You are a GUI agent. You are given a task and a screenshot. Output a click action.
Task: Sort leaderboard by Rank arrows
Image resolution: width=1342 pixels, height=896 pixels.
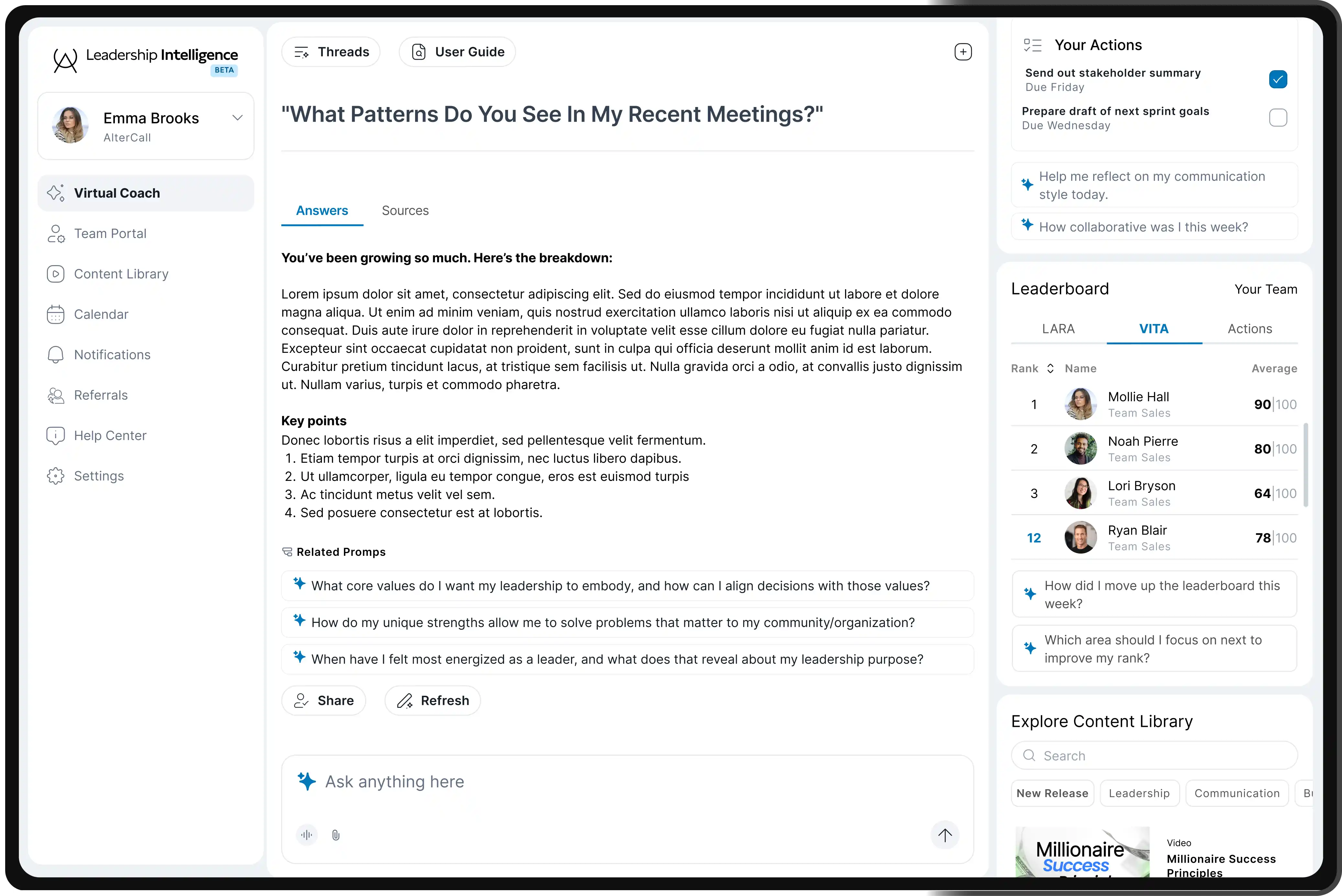(1050, 369)
